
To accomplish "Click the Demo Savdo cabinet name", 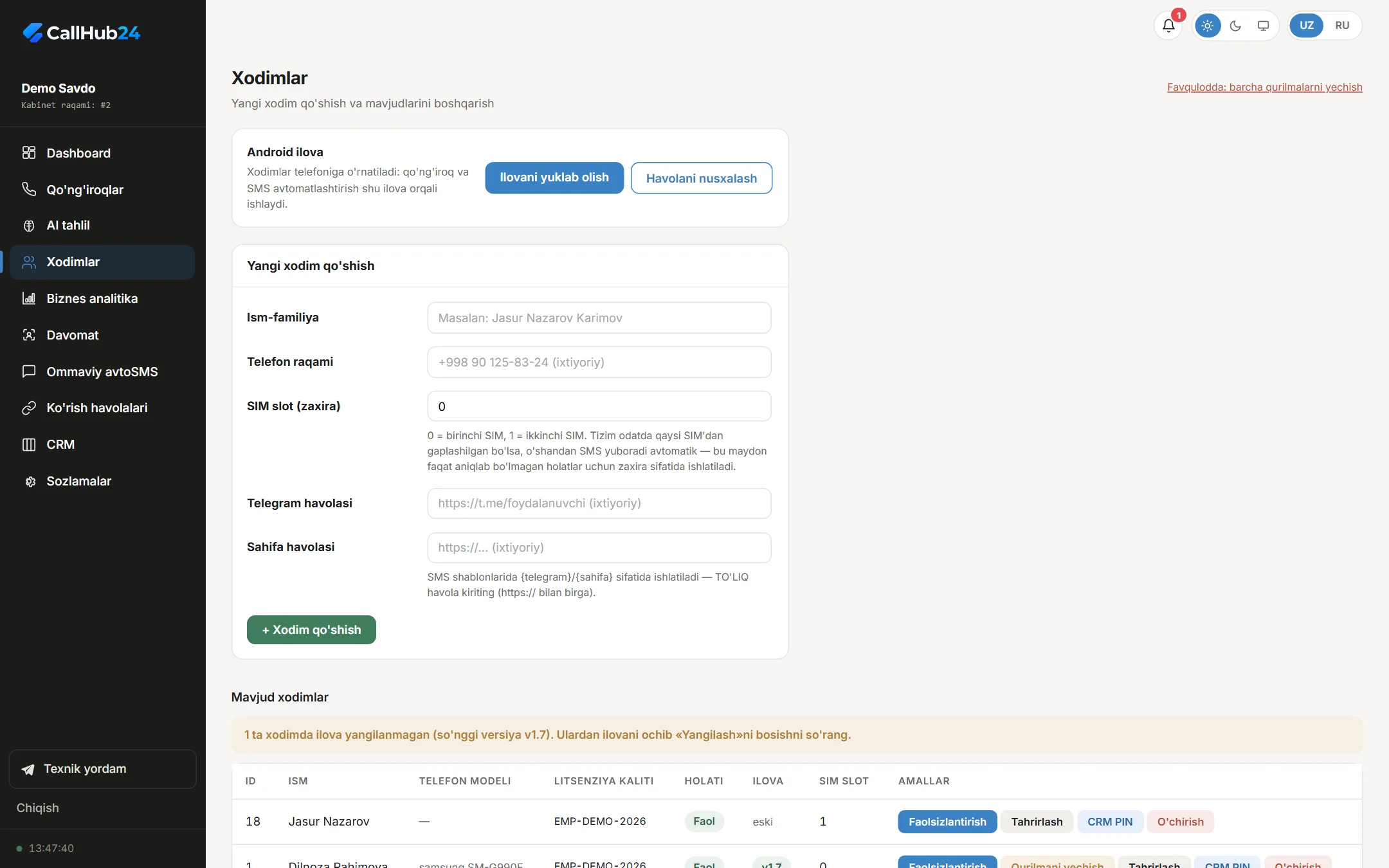I will pos(59,88).
